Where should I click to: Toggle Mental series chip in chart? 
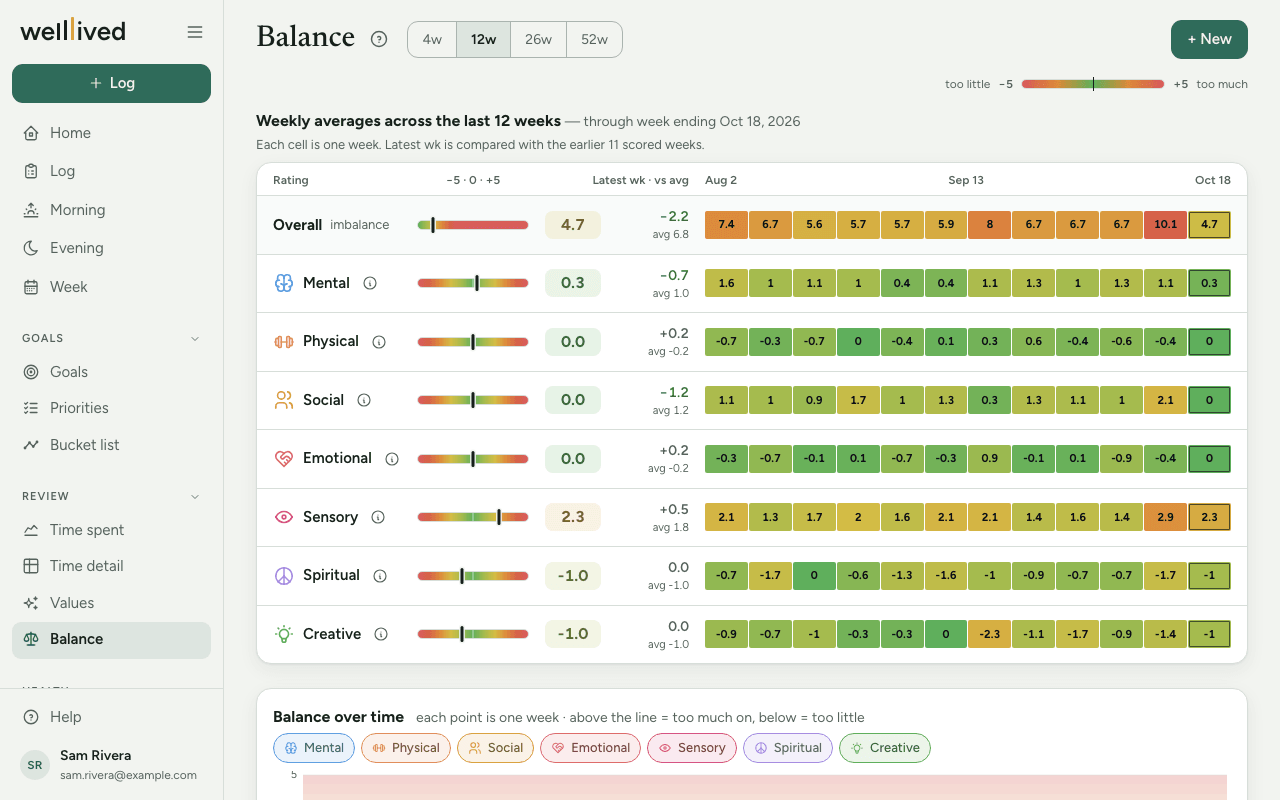[313, 748]
